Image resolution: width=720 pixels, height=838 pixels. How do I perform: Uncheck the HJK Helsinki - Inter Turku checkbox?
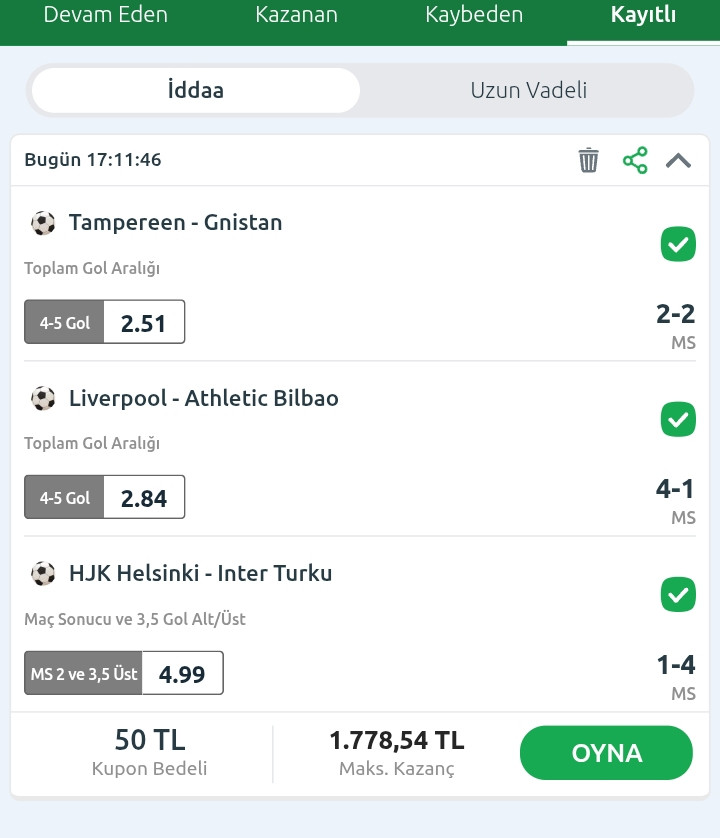678,595
